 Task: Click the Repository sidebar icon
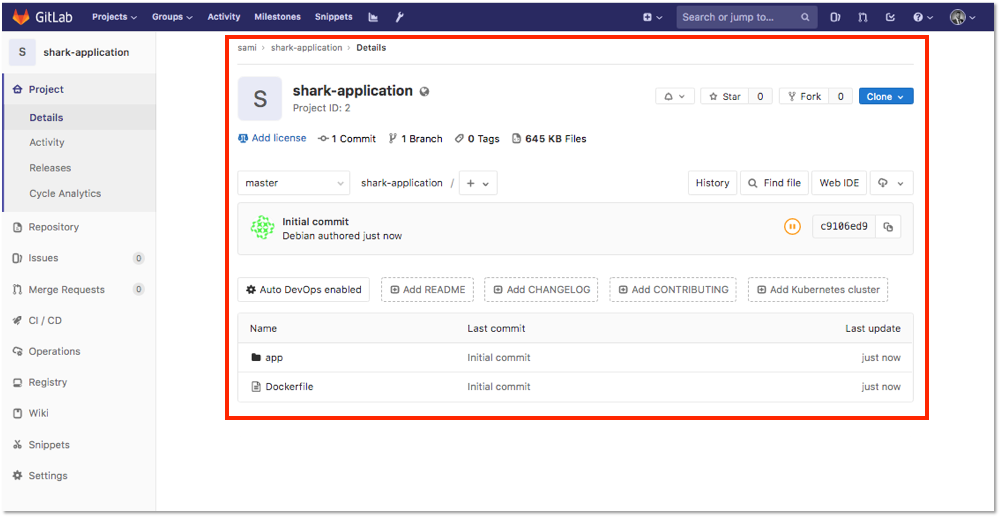pos(17,227)
